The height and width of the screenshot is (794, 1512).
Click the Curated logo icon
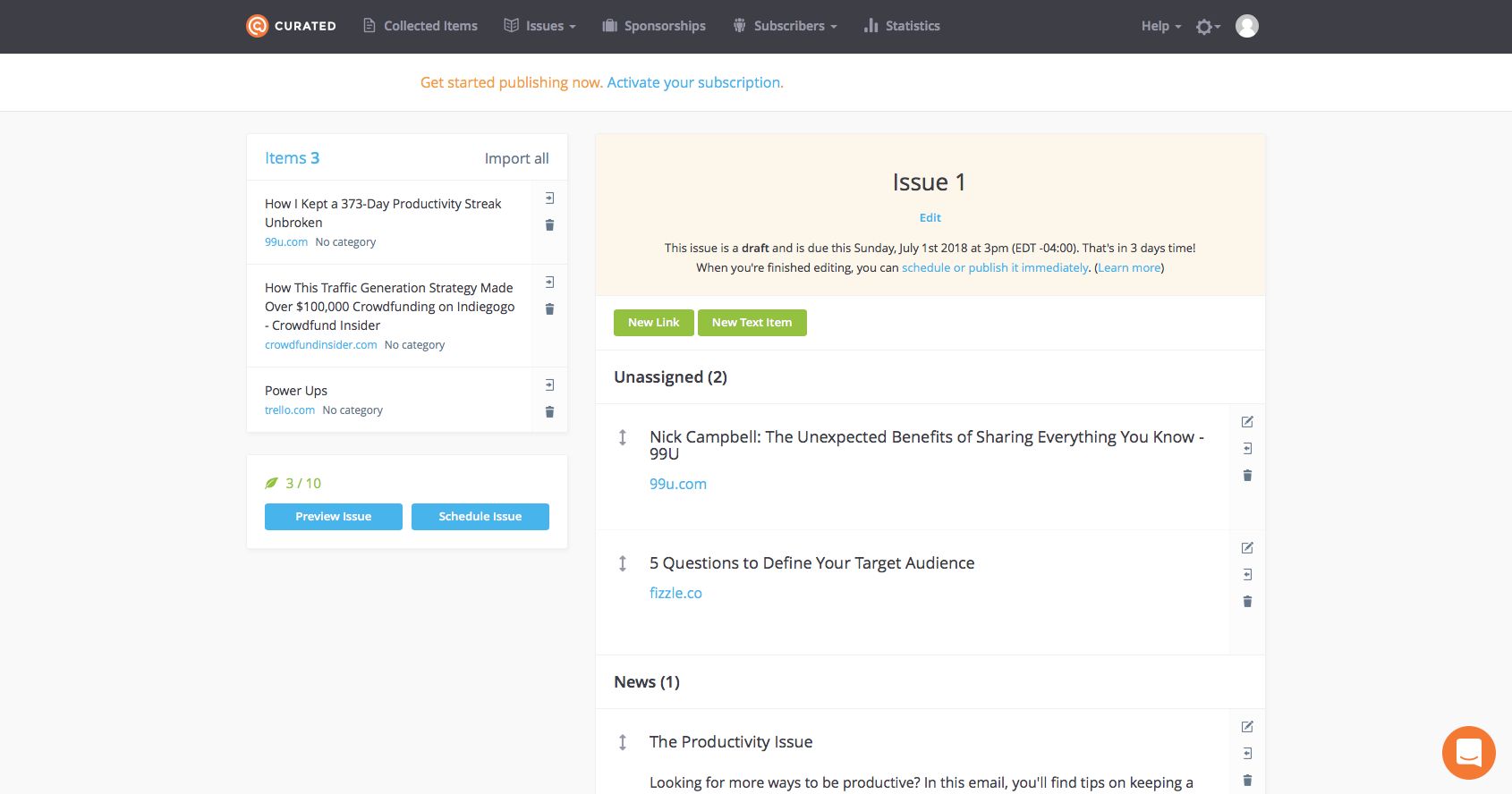pos(257,26)
